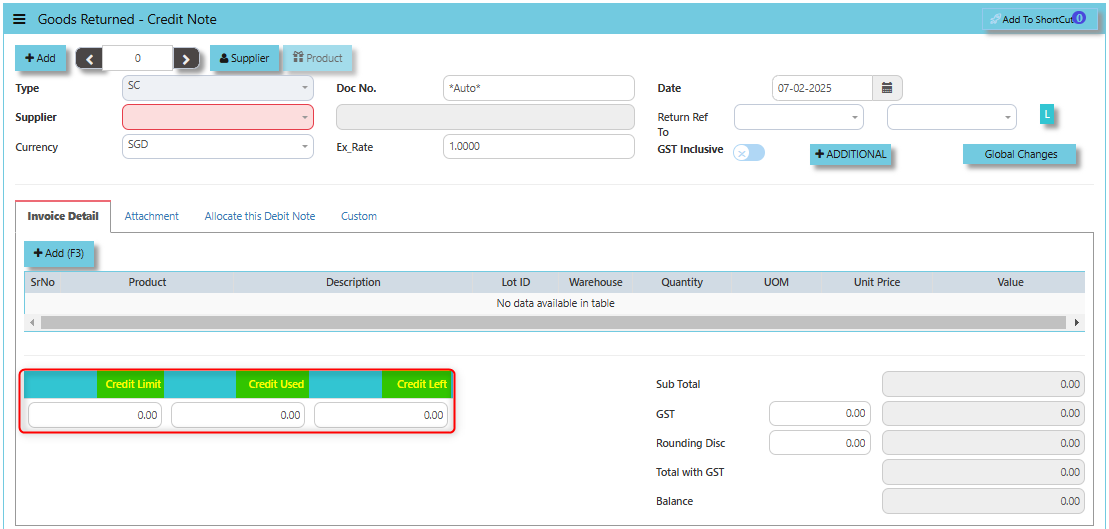This screenshot has width=1109, height=529.
Task: Click the Supplier button with person icon
Action: 244,58
